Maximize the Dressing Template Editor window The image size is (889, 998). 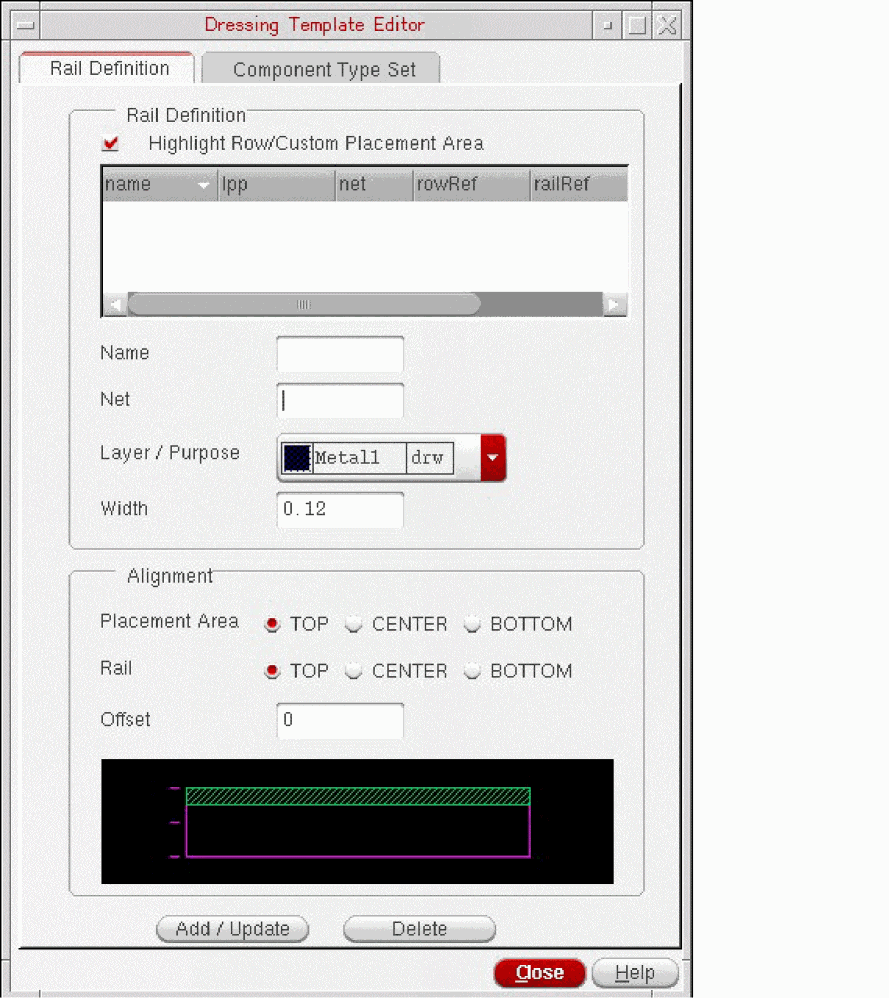coord(636,25)
